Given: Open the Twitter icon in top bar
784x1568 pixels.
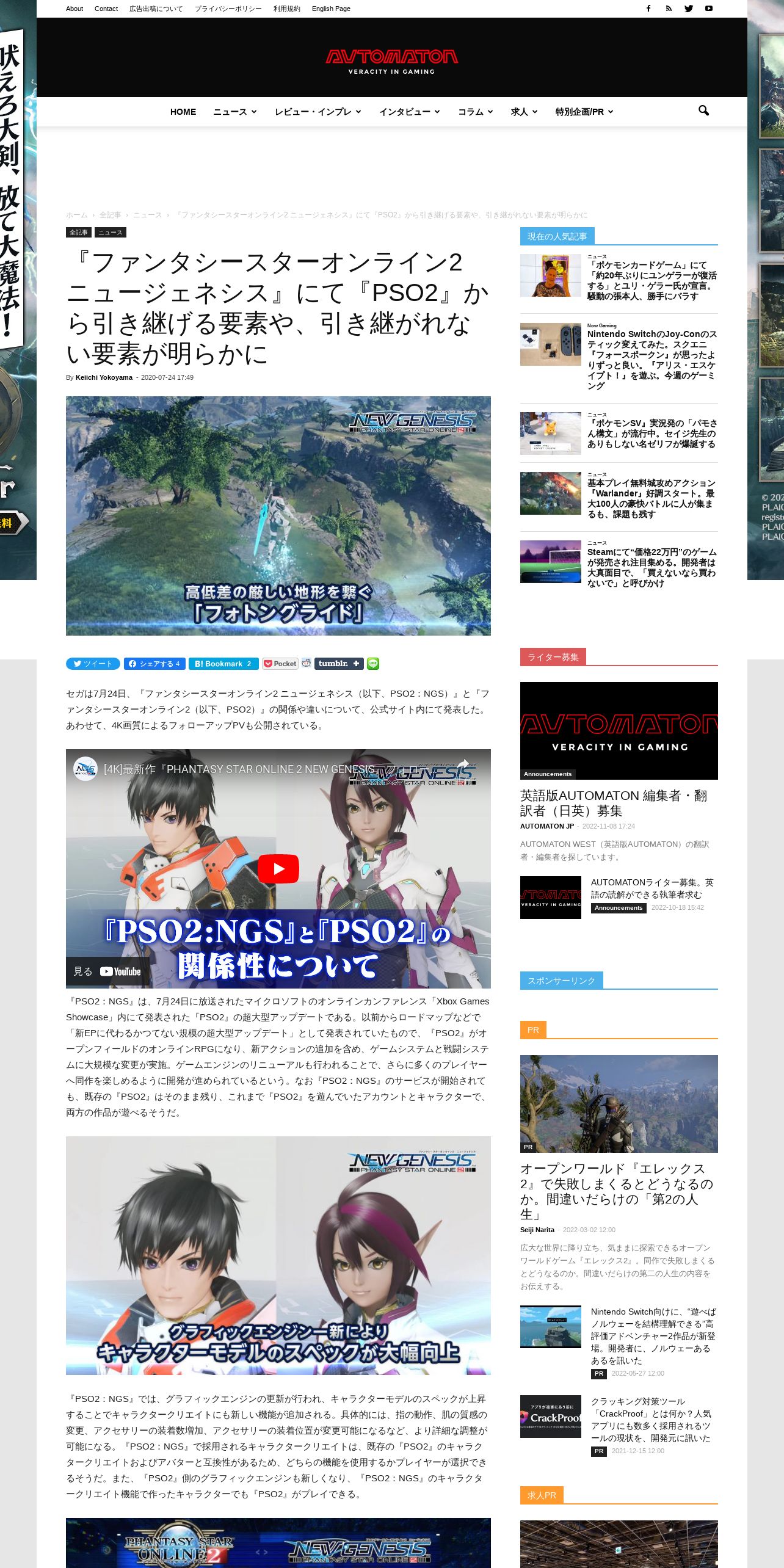Looking at the screenshot, I should (689, 9).
